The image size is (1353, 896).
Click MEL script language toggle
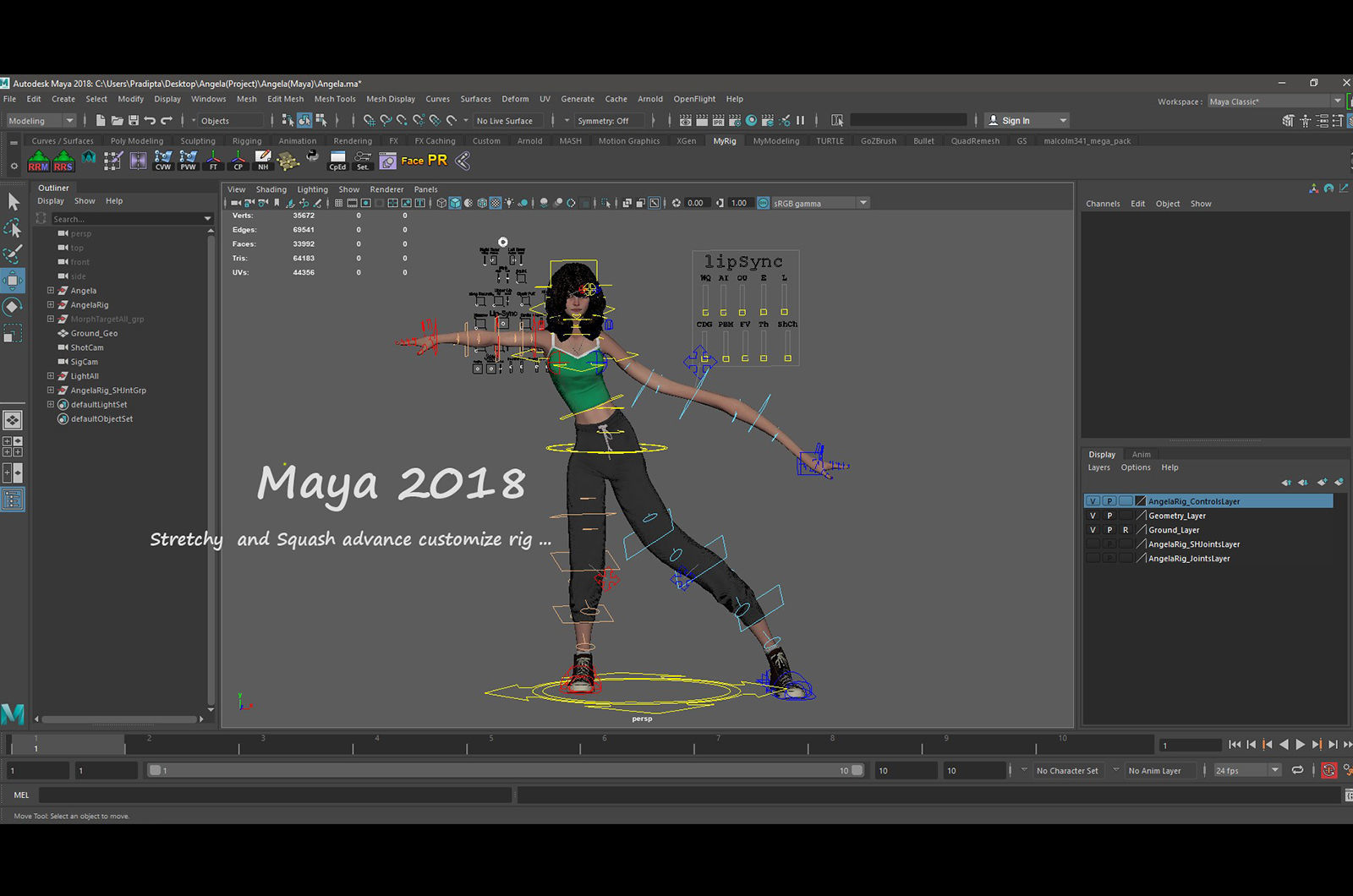[x=21, y=795]
